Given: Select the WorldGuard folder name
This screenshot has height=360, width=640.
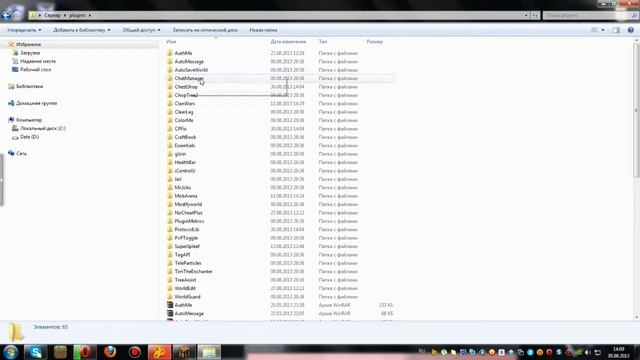Looking at the screenshot, I should click(x=187, y=297).
